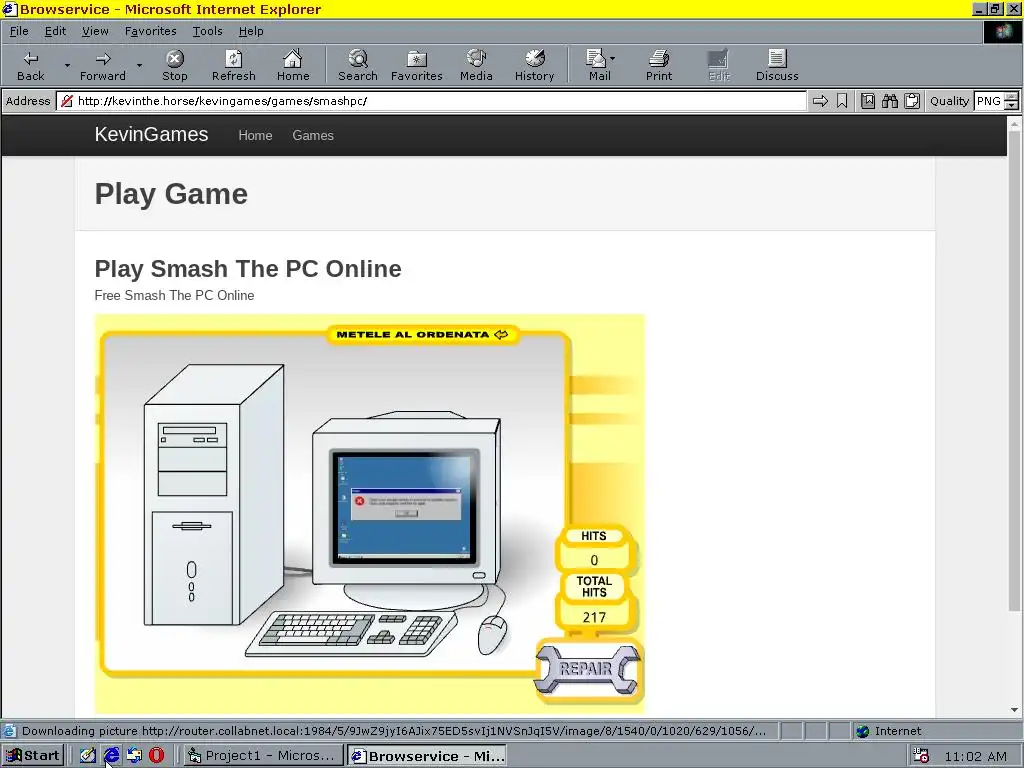Viewport: 1024px width, 768px height.
Task: Click the system tray icon beside the clock
Action: click(921, 756)
